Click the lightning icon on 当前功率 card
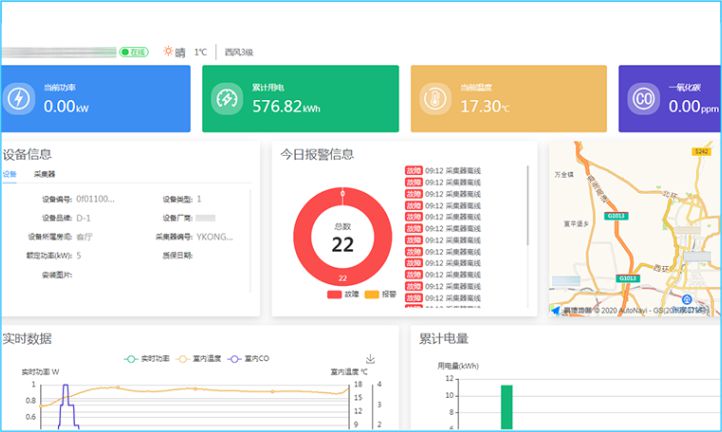Image resolution: width=722 pixels, height=432 pixels. click(20, 99)
